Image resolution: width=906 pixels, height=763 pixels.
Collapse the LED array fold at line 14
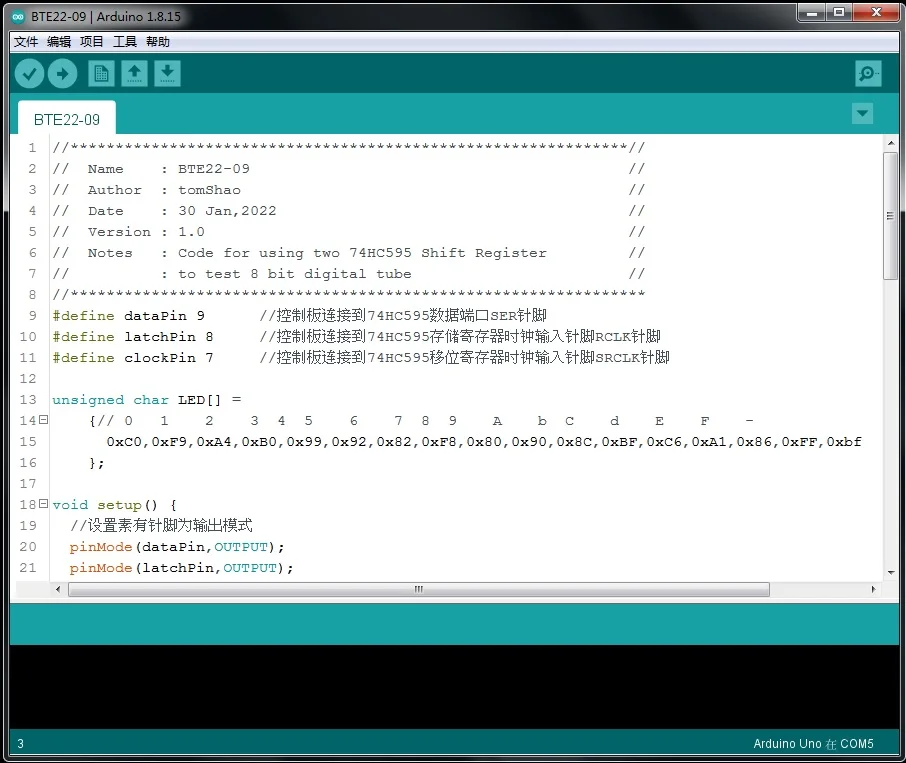tap(43, 420)
